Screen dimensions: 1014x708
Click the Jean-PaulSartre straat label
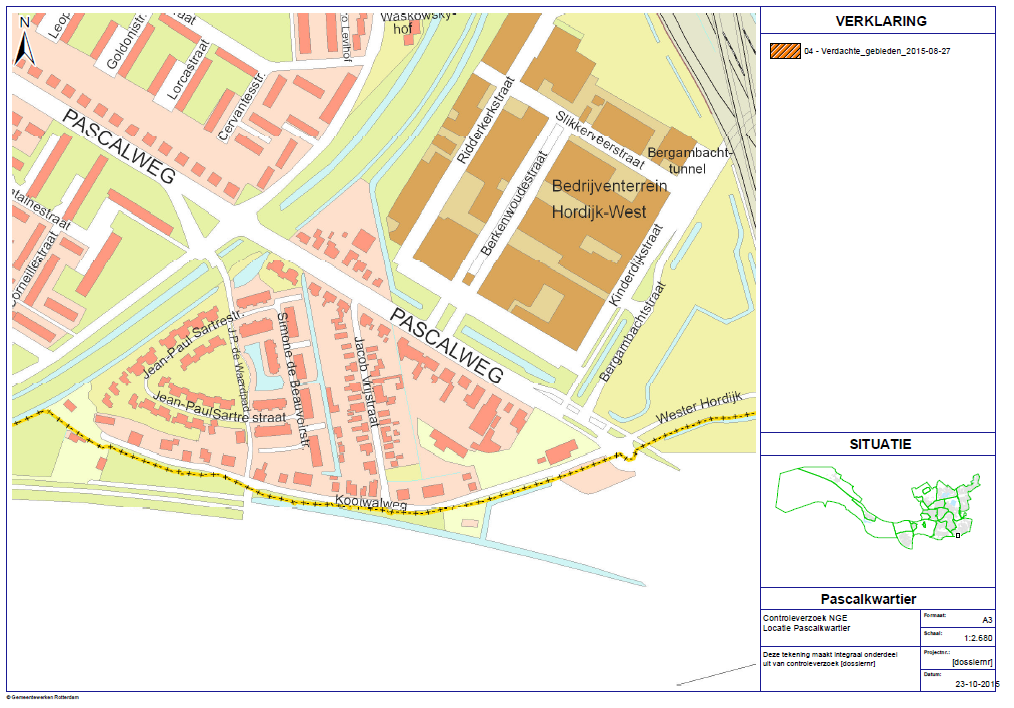[219, 408]
